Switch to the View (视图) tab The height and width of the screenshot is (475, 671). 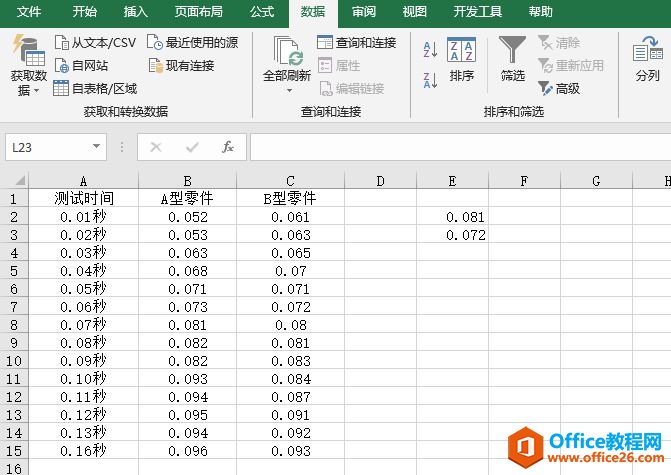[x=415, y=12]
